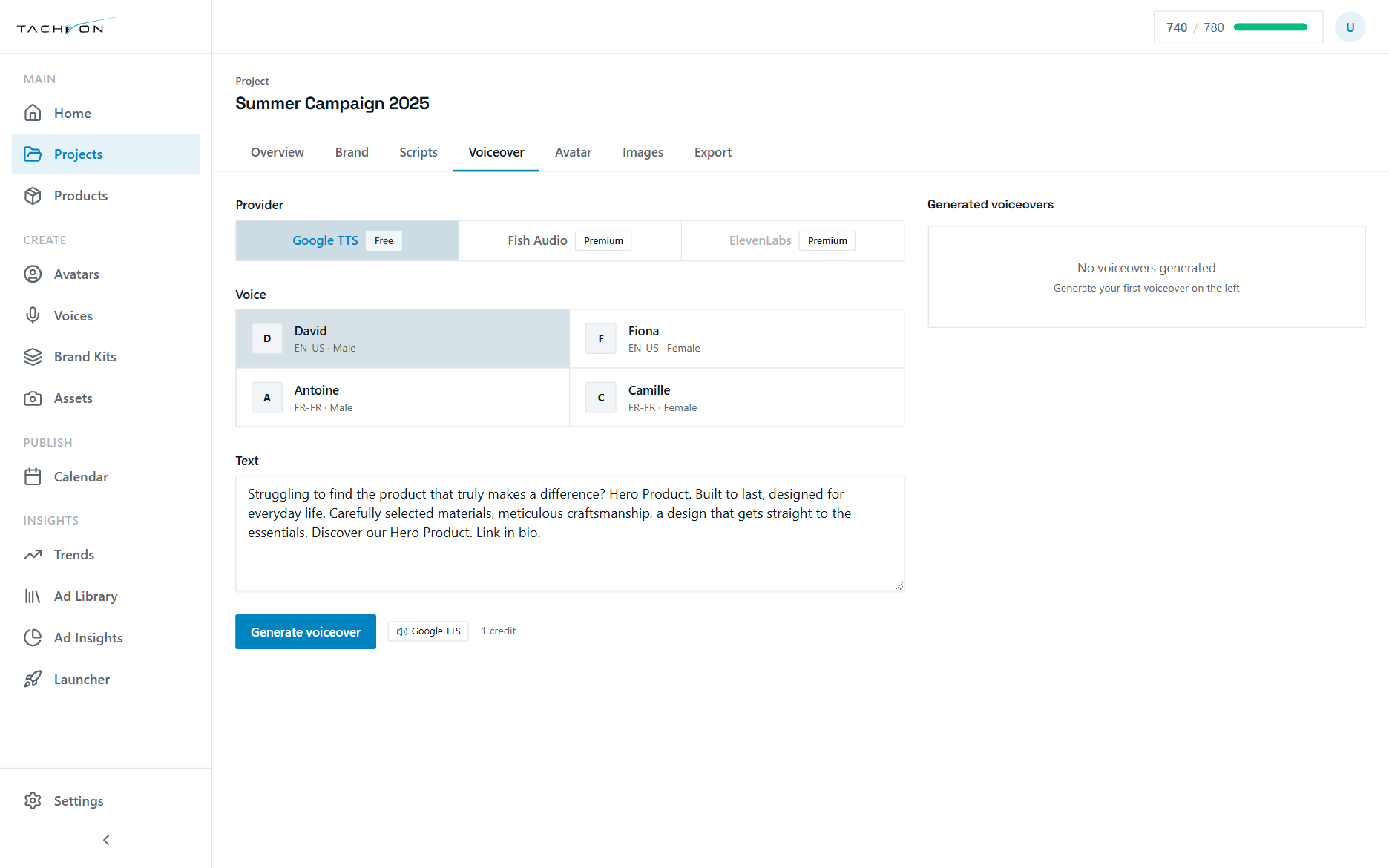Choose Fiona EN-US Female voice
The height and width of the screenshot is (868, 1389).
[x=737, y=338]
